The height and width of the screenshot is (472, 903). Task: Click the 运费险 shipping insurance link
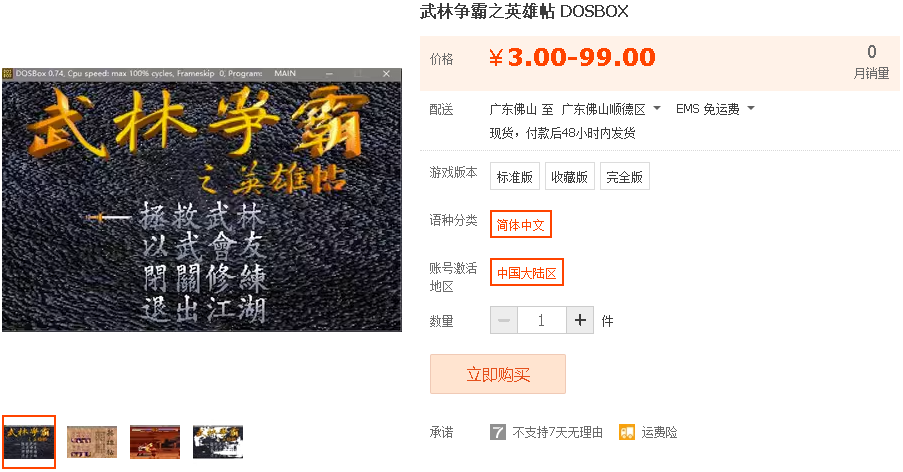click(659, 432)
